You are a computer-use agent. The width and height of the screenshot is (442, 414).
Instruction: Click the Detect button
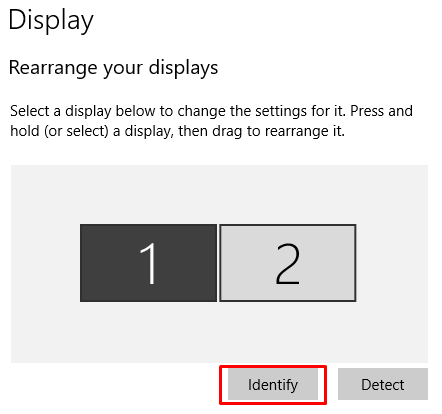tap(383, 384)
